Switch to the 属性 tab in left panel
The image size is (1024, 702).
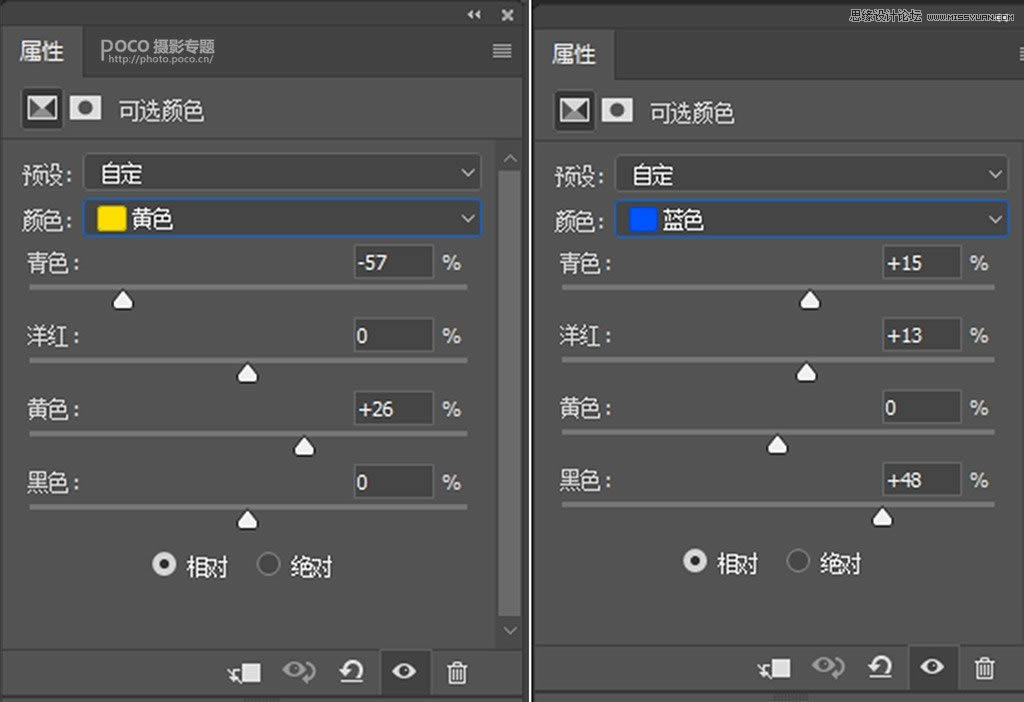42,52
